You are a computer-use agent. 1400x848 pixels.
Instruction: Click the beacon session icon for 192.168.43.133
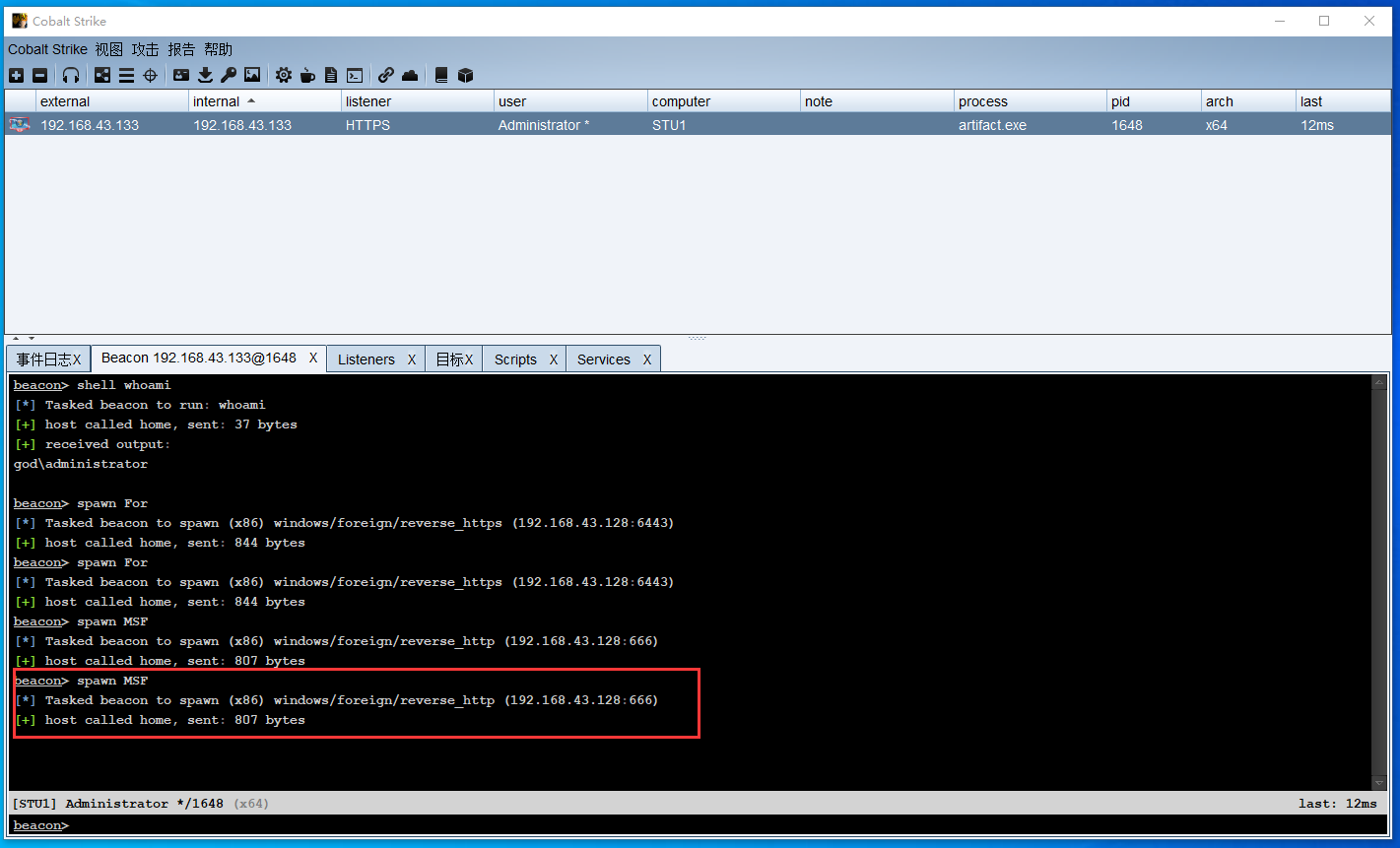(x=20, y=125)
